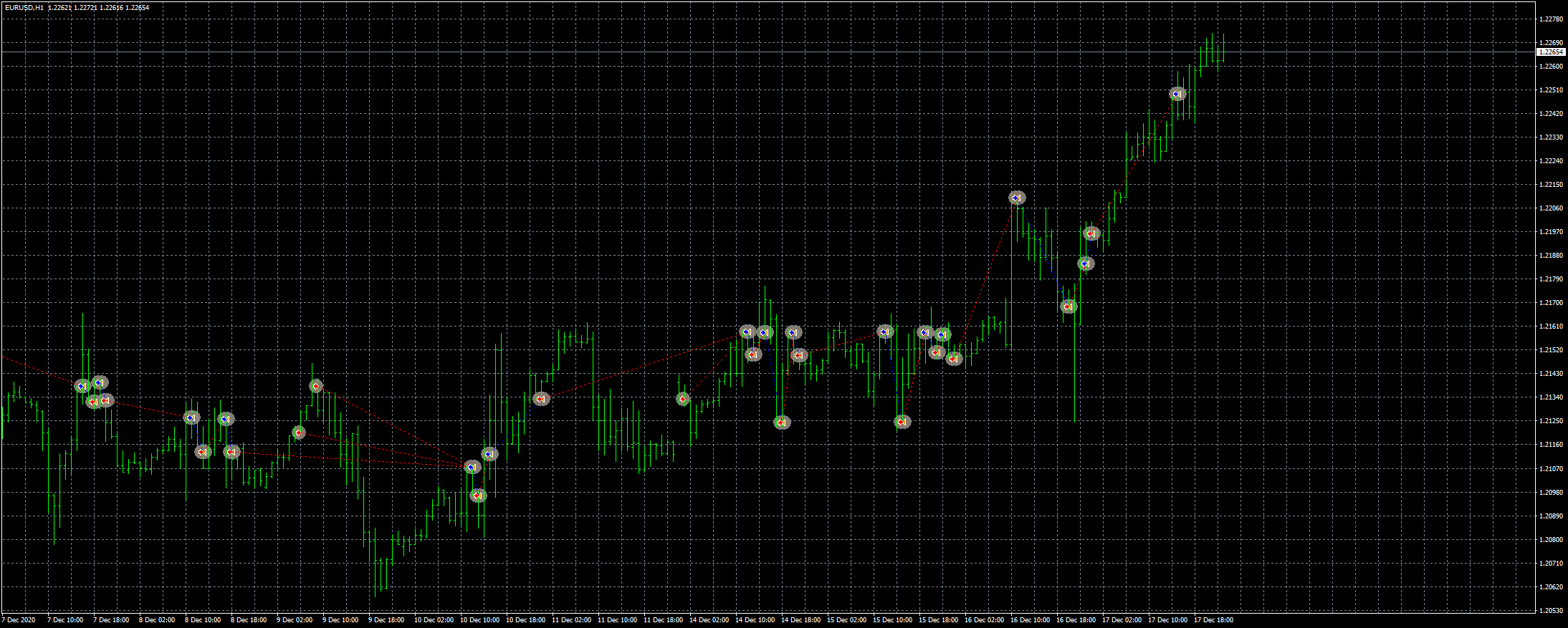This screenshot has height=628, width=1568.
Task: Click the 1.22330 price scale label
Action: (x=1551, y=137)
